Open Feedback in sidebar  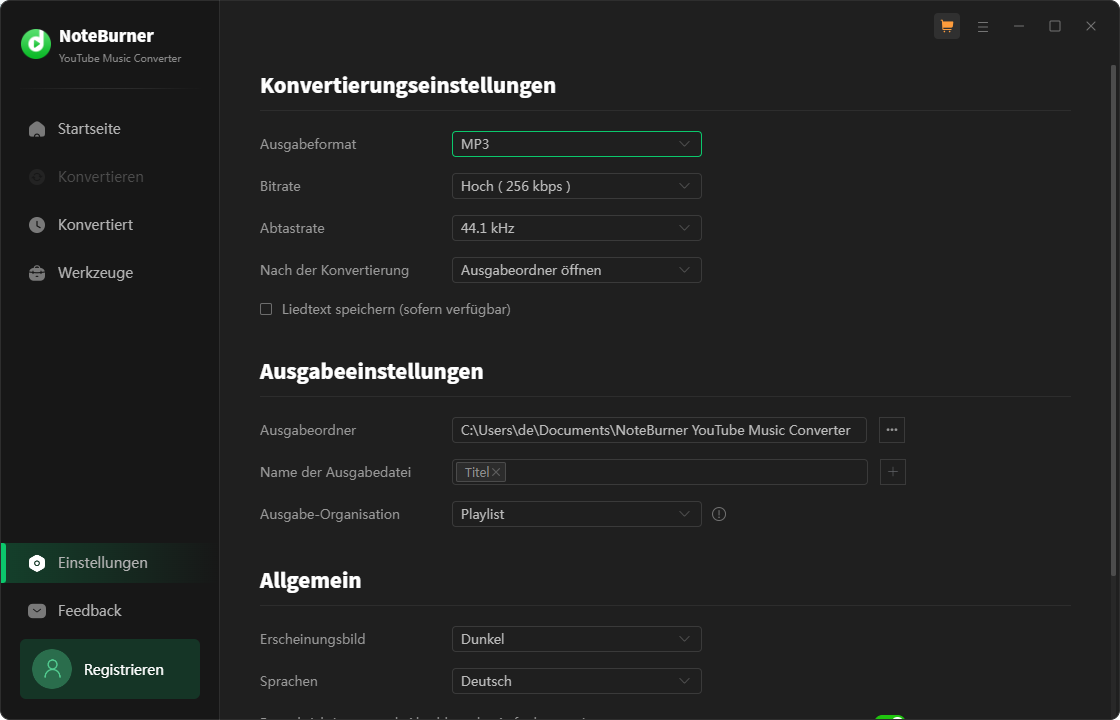click(x=109, y=611)
